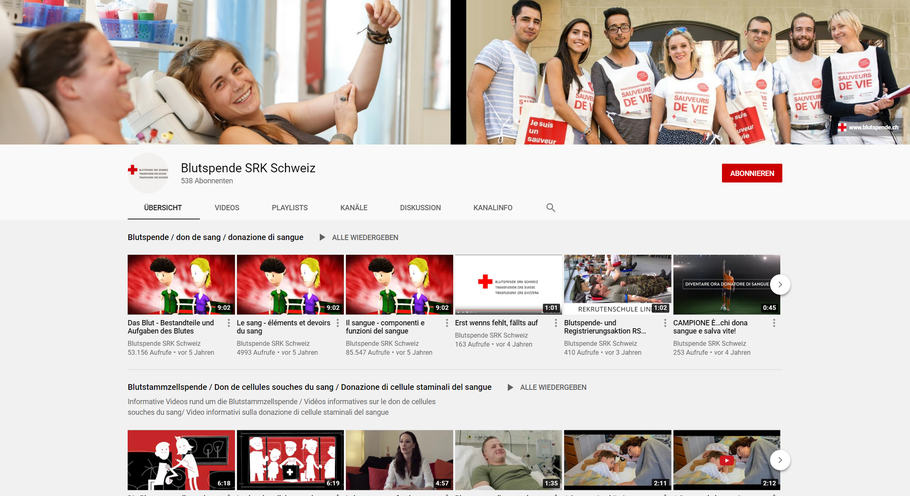Open video title Il sangue - componenti
The height and width of the screenshot is (496, 910).
[385, 327]
